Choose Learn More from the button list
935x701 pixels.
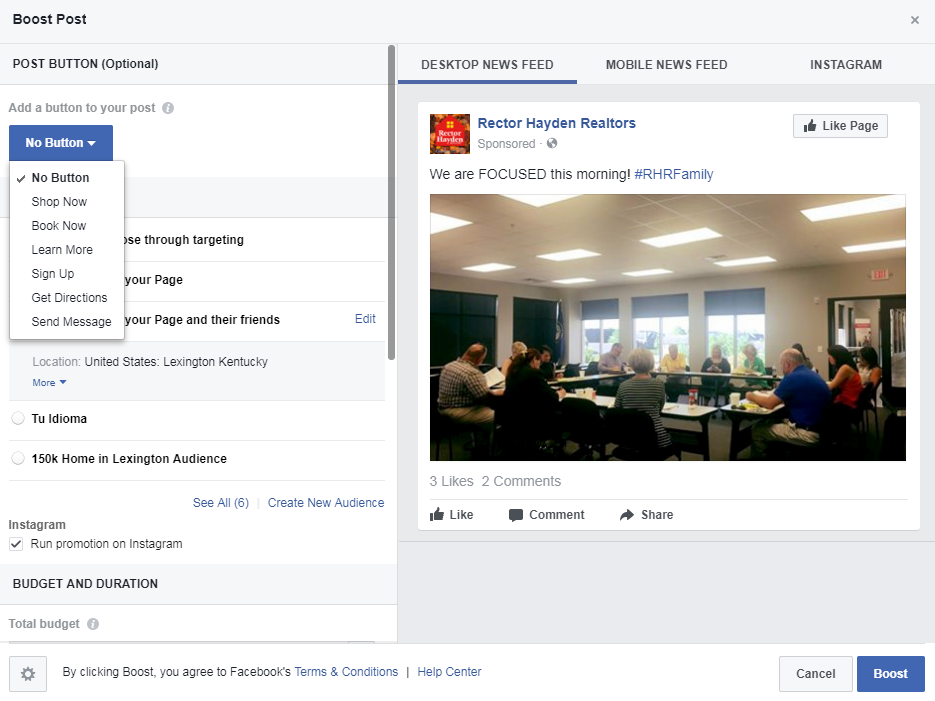62,250
